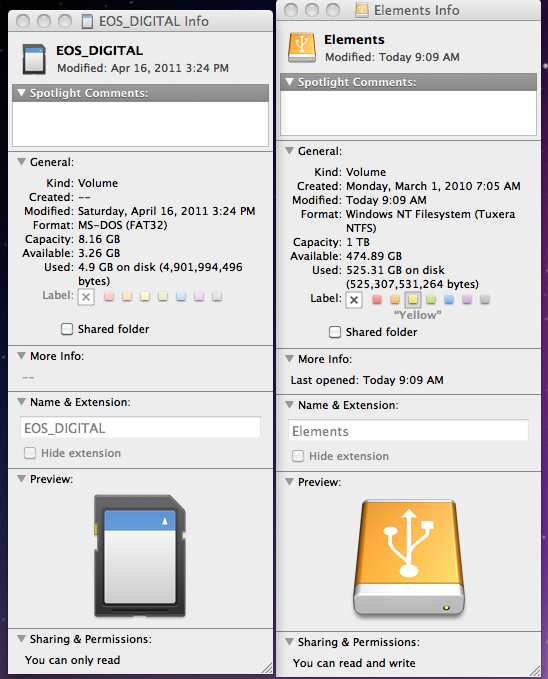This screenshot has height=679, width=548.
Task: Click '474.89 GB' available value
Action: [x=374, y=256]
